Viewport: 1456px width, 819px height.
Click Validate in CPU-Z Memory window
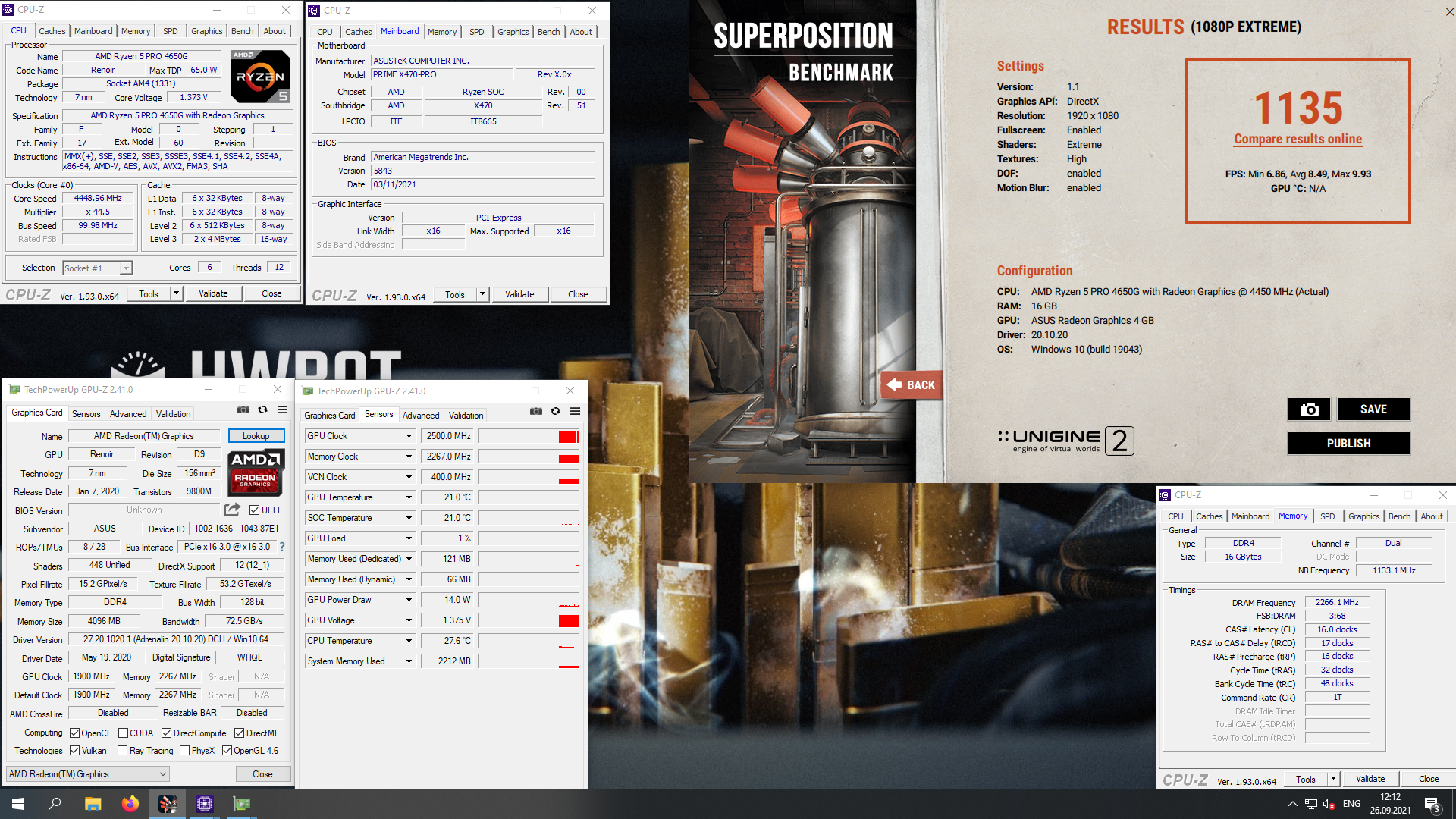coord(1370,779)
